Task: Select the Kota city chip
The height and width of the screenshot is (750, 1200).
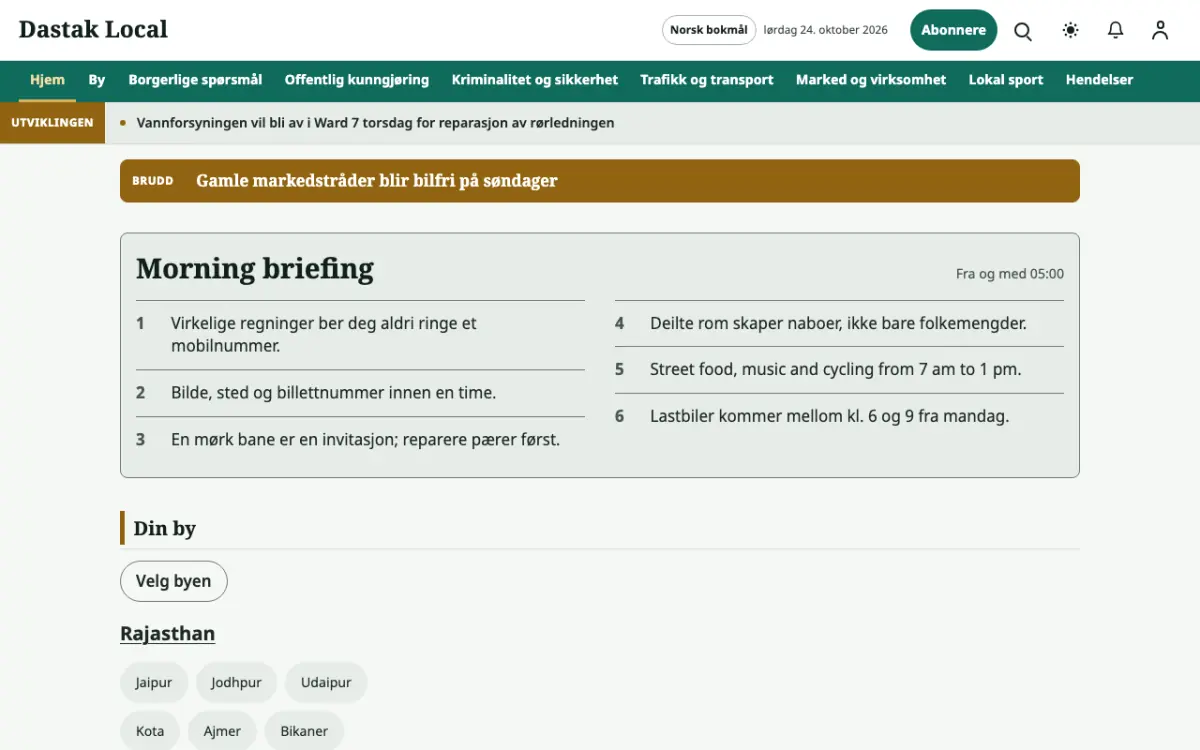Action: click(x=150, y=731)
